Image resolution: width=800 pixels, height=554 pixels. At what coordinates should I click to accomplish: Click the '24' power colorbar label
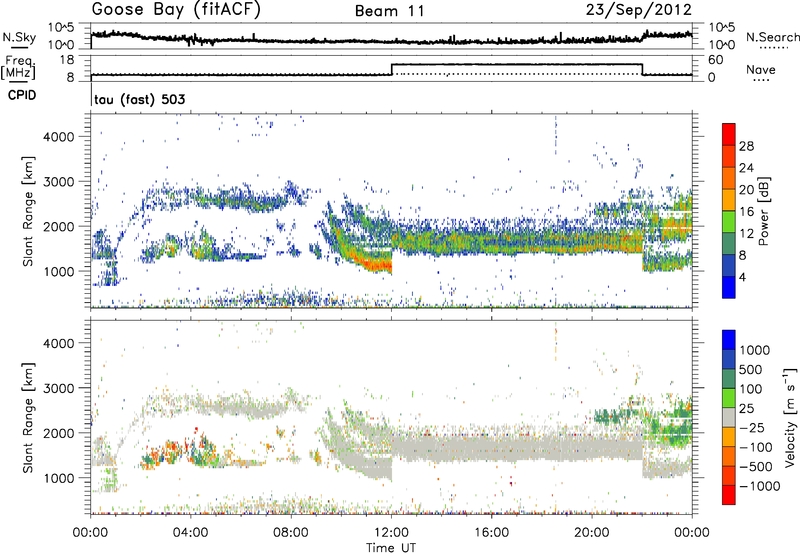click(746, 168)
